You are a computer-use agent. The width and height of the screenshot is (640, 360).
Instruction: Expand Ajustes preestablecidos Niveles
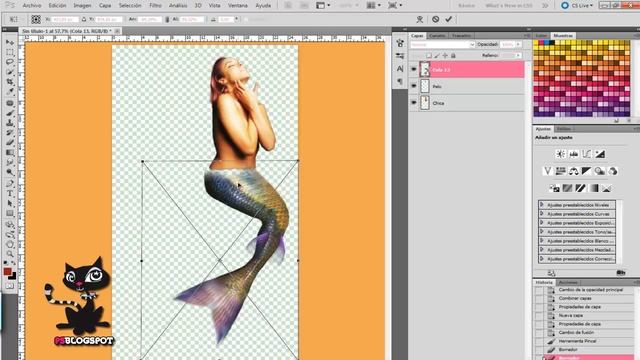542,205
